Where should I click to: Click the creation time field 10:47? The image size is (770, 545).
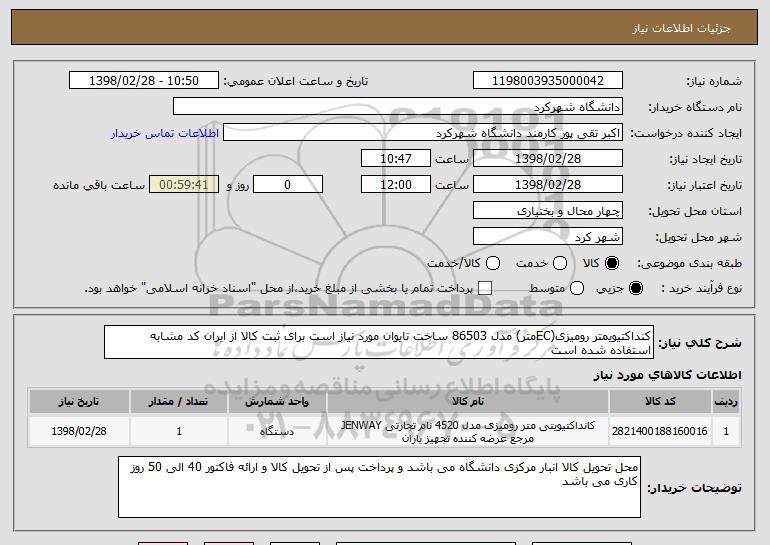point(396,159)
